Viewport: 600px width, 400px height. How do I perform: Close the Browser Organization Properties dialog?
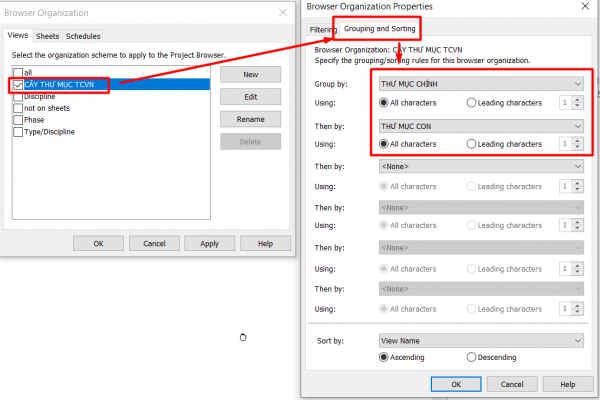(x=585, y=6)
